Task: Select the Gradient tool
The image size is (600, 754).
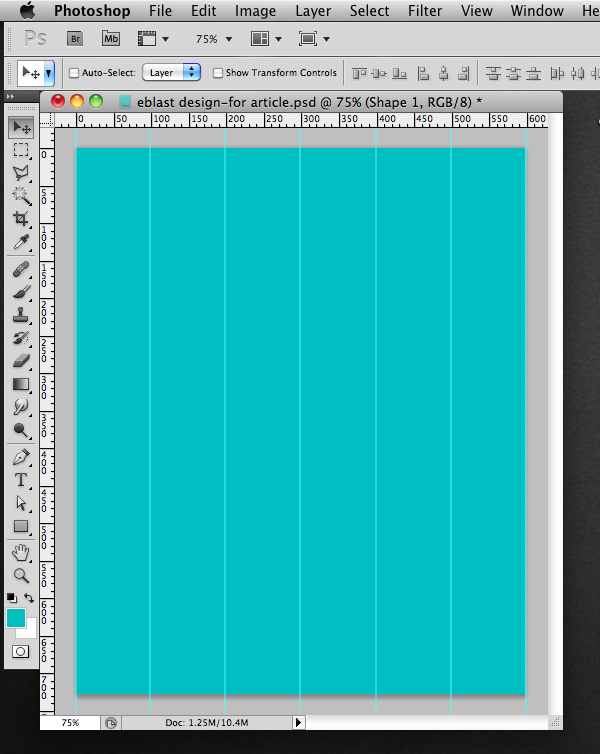Action: [x=20, y=384]
